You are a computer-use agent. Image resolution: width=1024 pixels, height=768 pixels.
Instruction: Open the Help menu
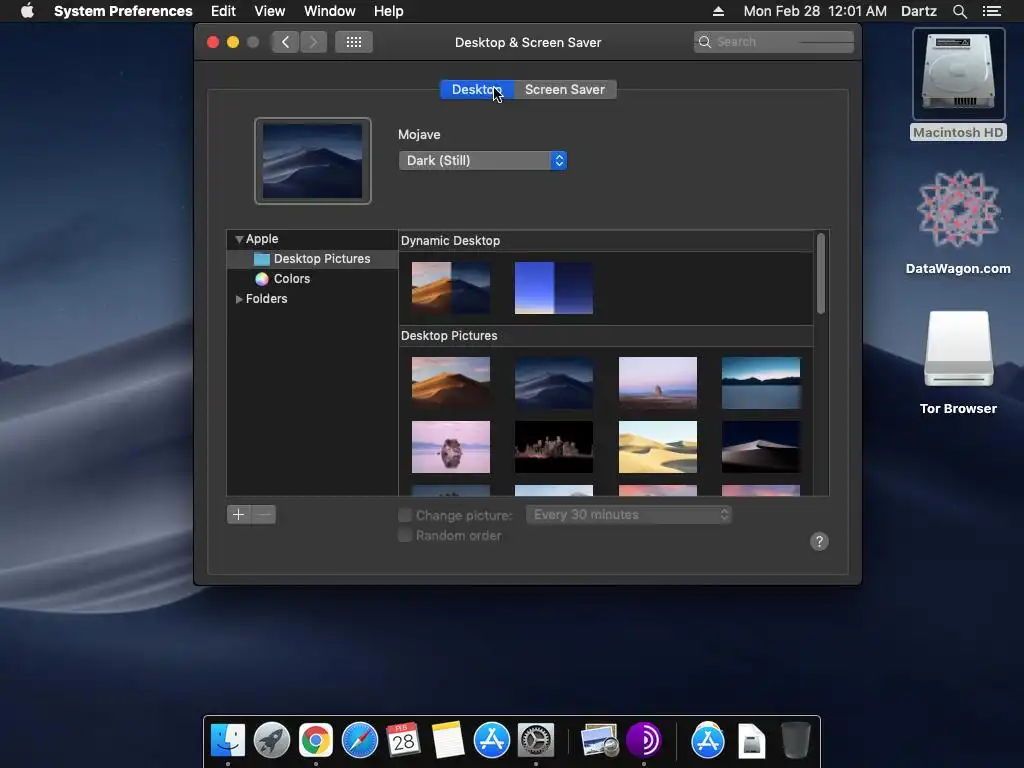click(389, 11)
